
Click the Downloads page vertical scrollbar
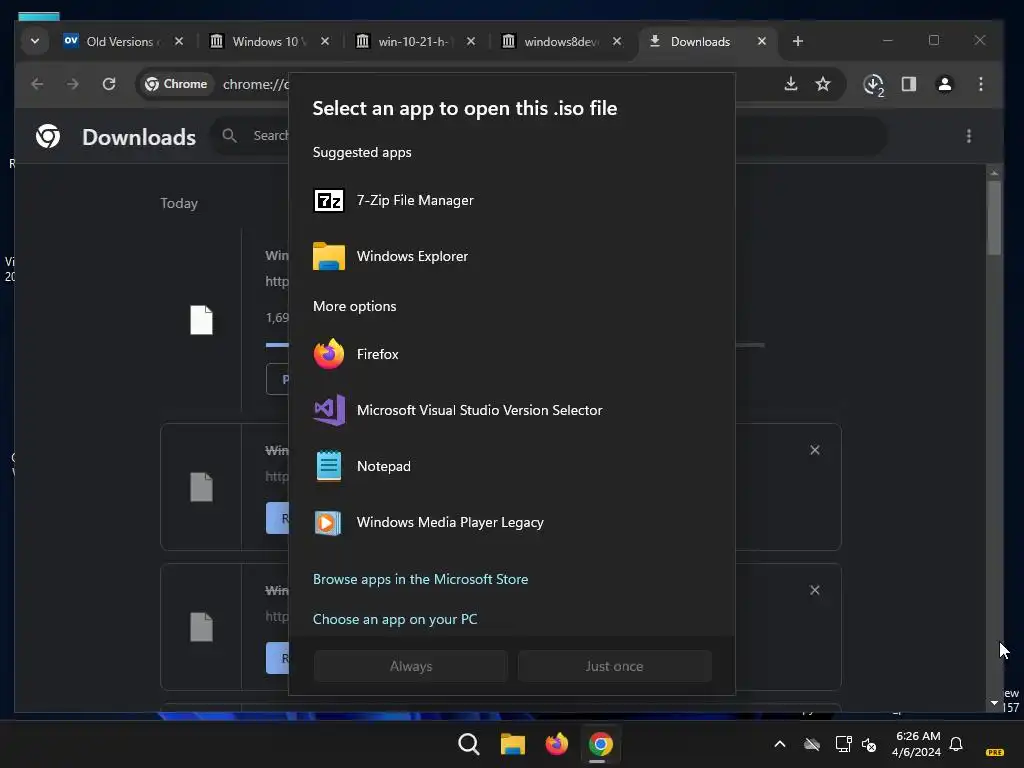(x=995, y=217)
